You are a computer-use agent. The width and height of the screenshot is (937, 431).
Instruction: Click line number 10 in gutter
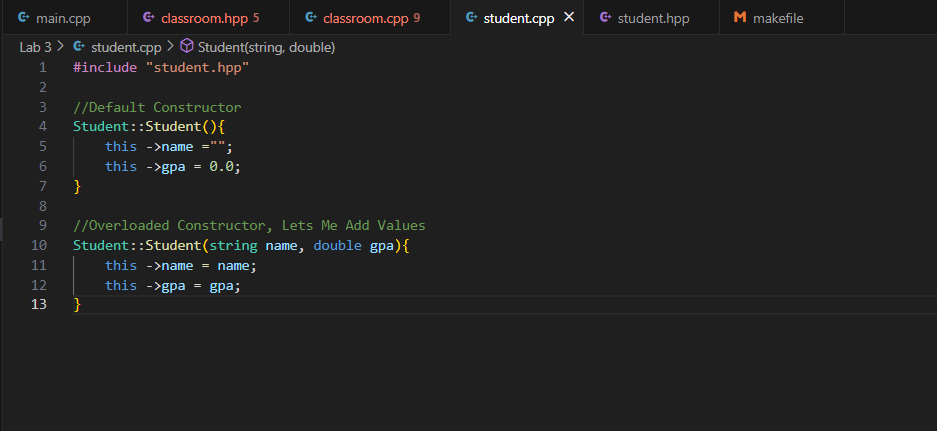click(38, 245)
